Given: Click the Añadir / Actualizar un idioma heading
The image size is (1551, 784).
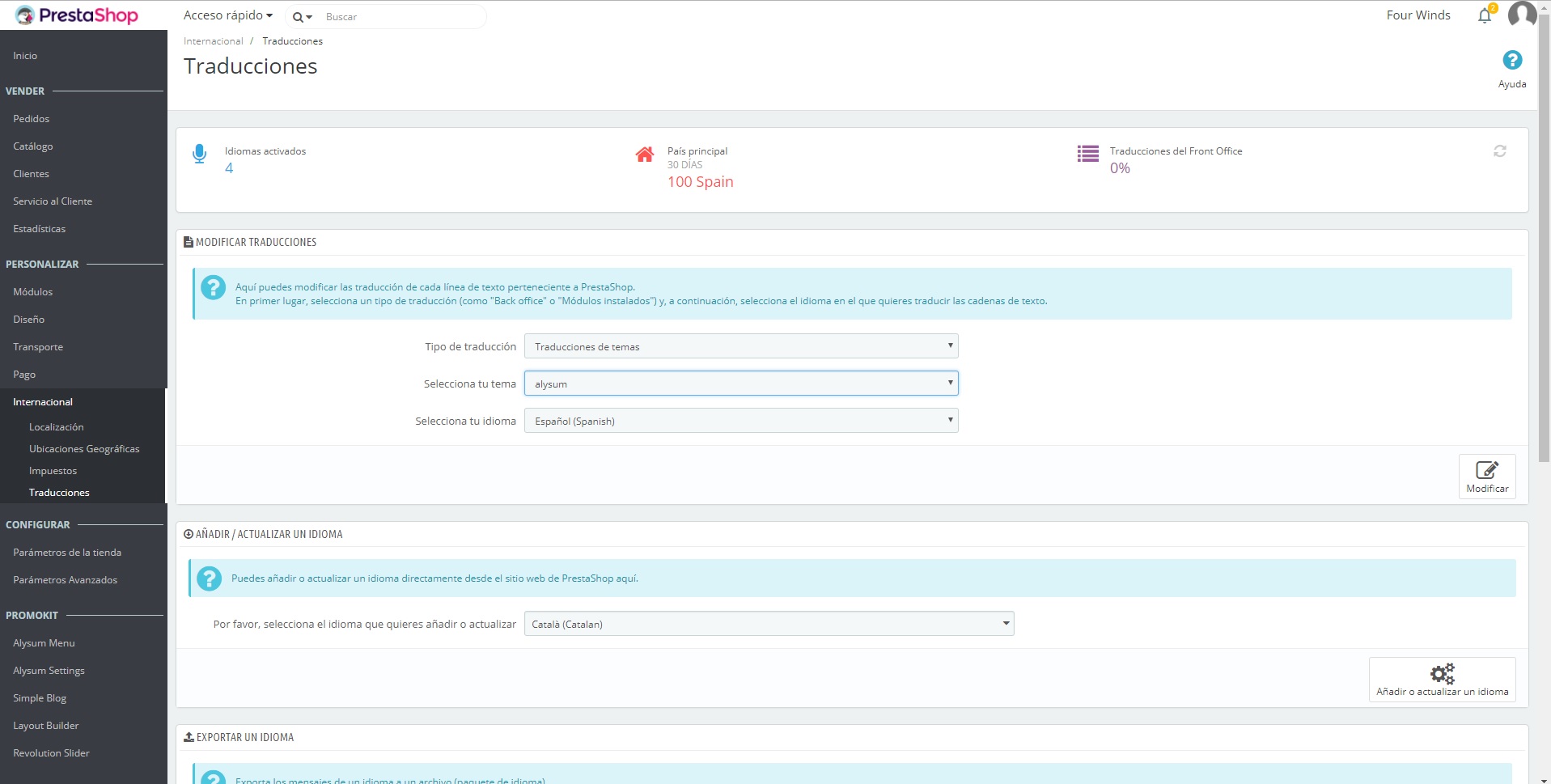Looking at the screenshot, I should pos(269,535).
